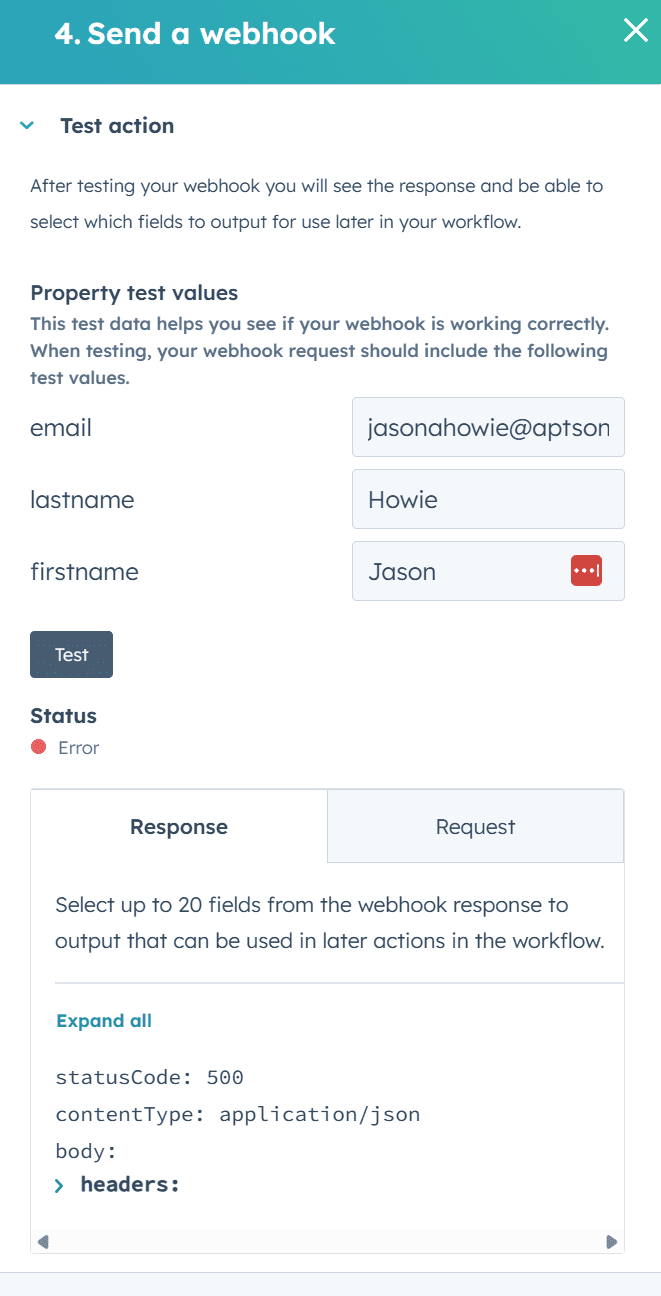This screenshot has height=1296, width=661.
Task: Close the Send a webhook panel
Action: tap(636, 31)
